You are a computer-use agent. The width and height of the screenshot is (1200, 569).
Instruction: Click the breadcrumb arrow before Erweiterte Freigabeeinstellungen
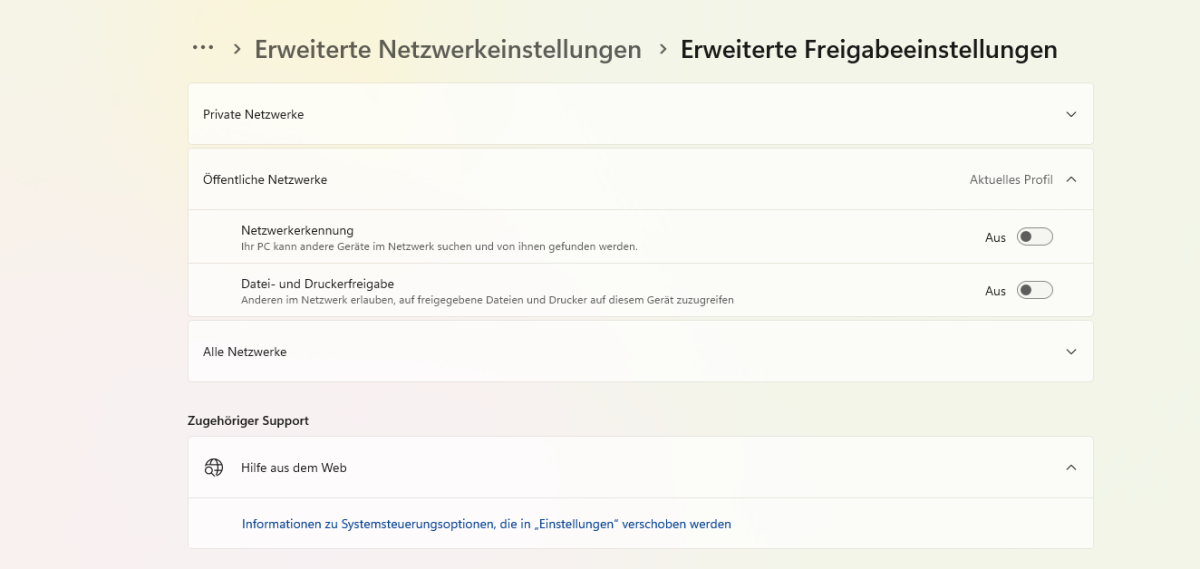tap(663, 49)
